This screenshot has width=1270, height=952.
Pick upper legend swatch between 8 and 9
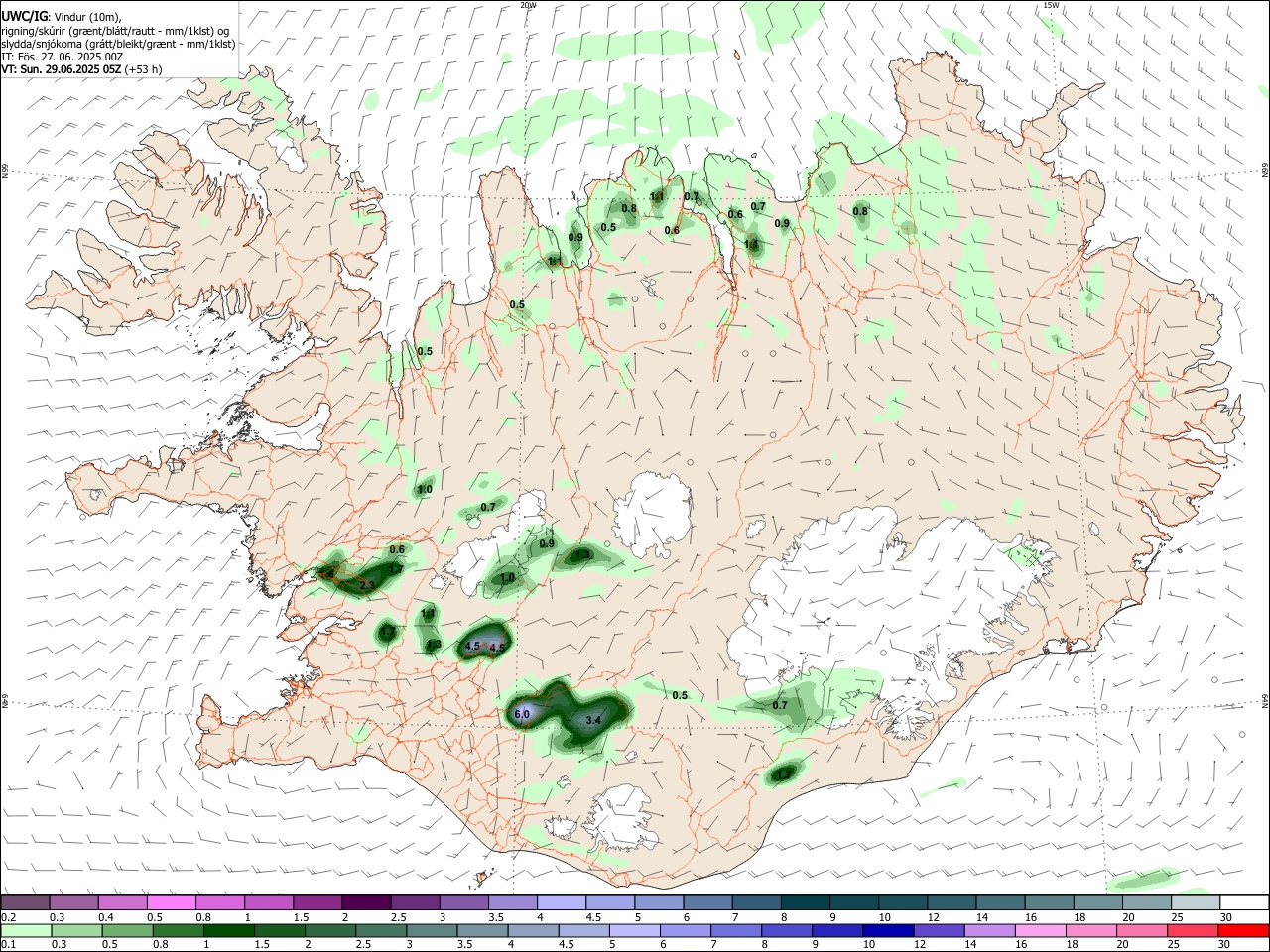pos(806,902)
